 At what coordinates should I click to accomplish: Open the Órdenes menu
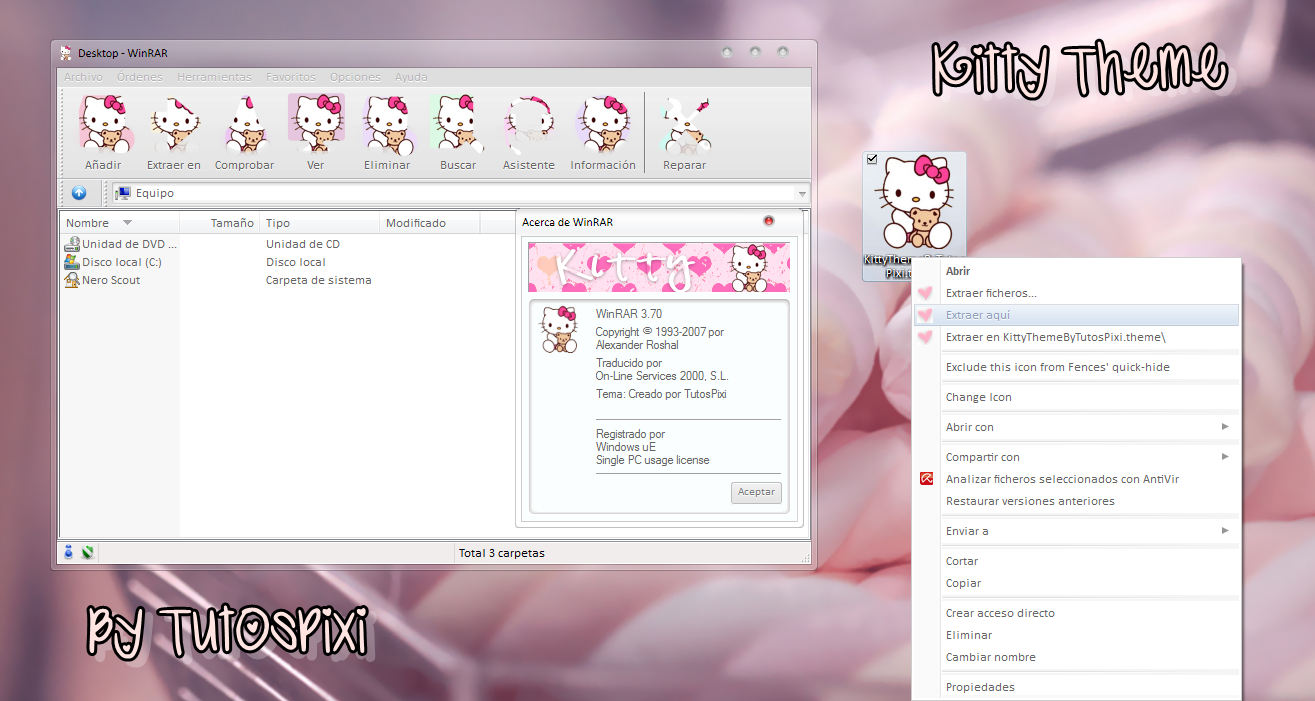coord(140,77)
